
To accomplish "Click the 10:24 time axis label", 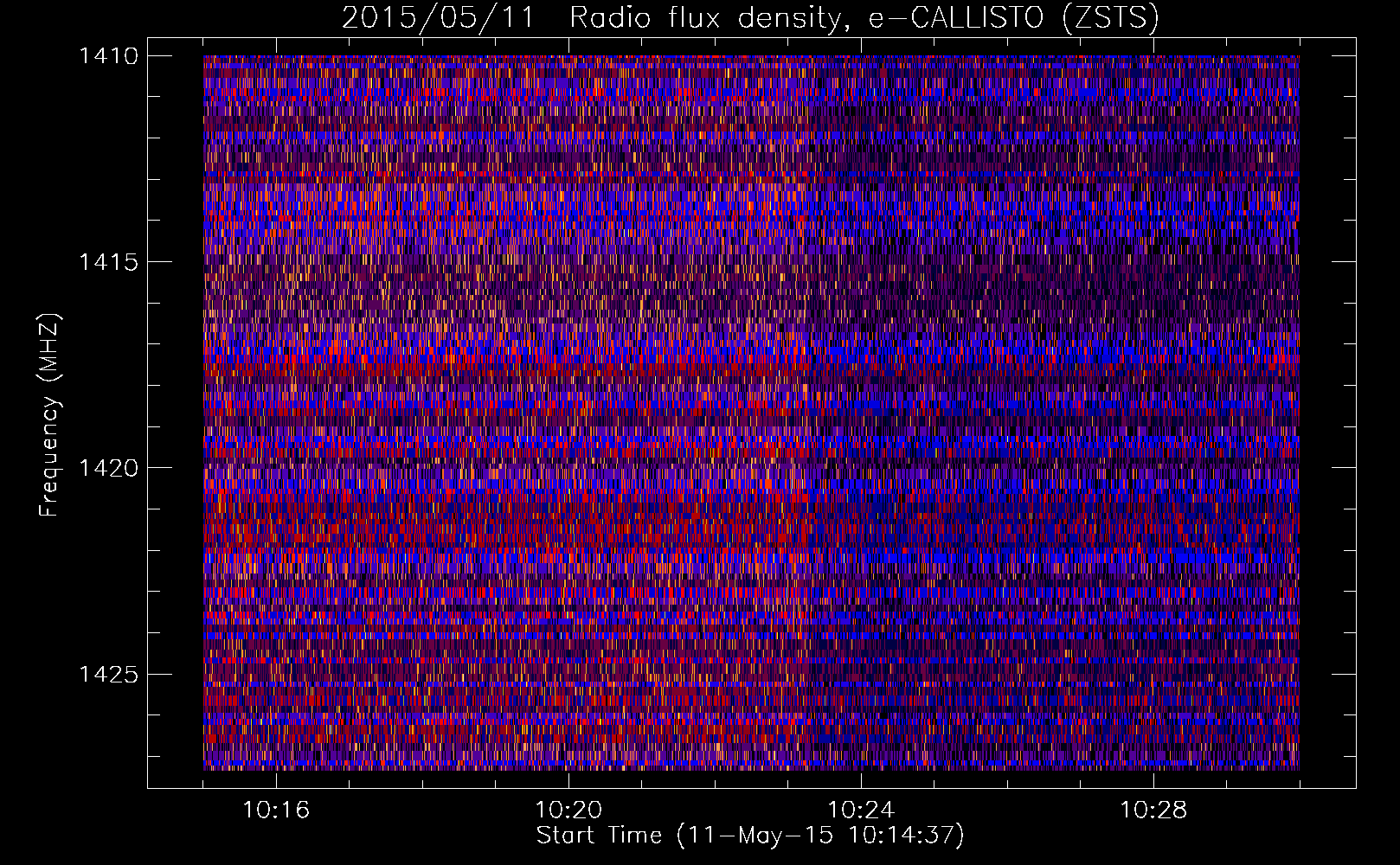I will 861,810.
